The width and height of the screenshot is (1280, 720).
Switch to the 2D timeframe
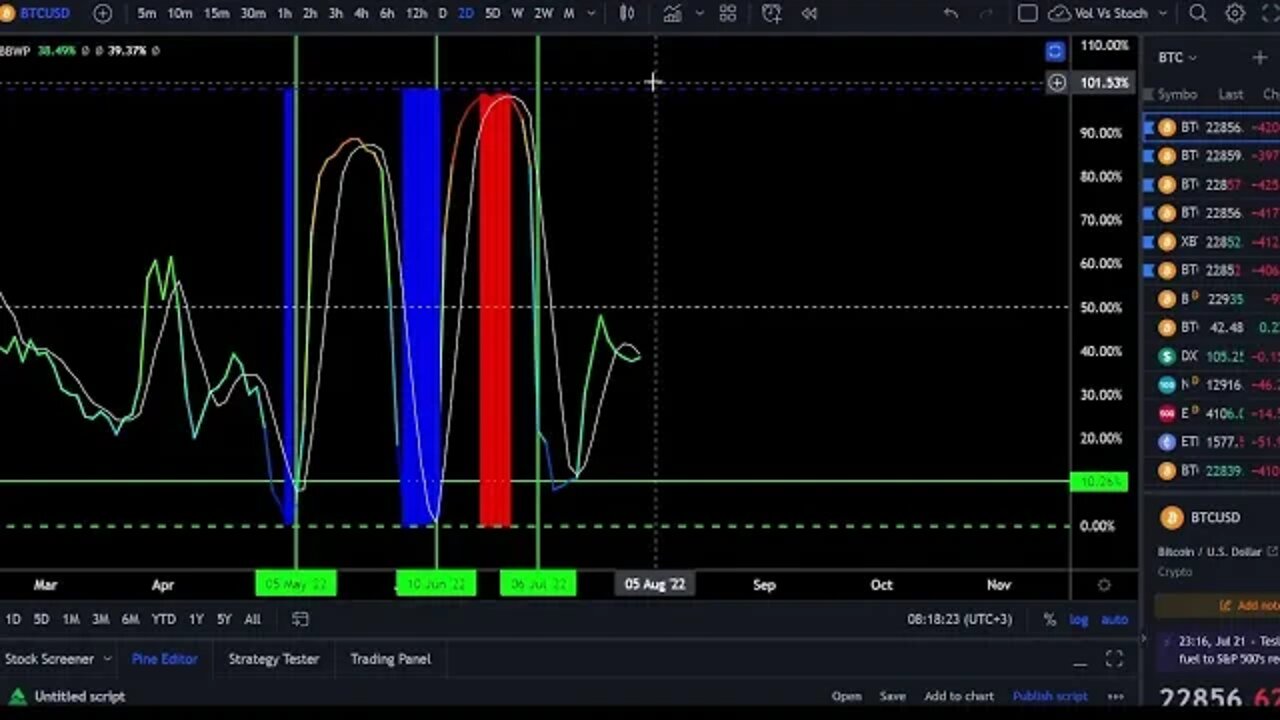(465, 13)
